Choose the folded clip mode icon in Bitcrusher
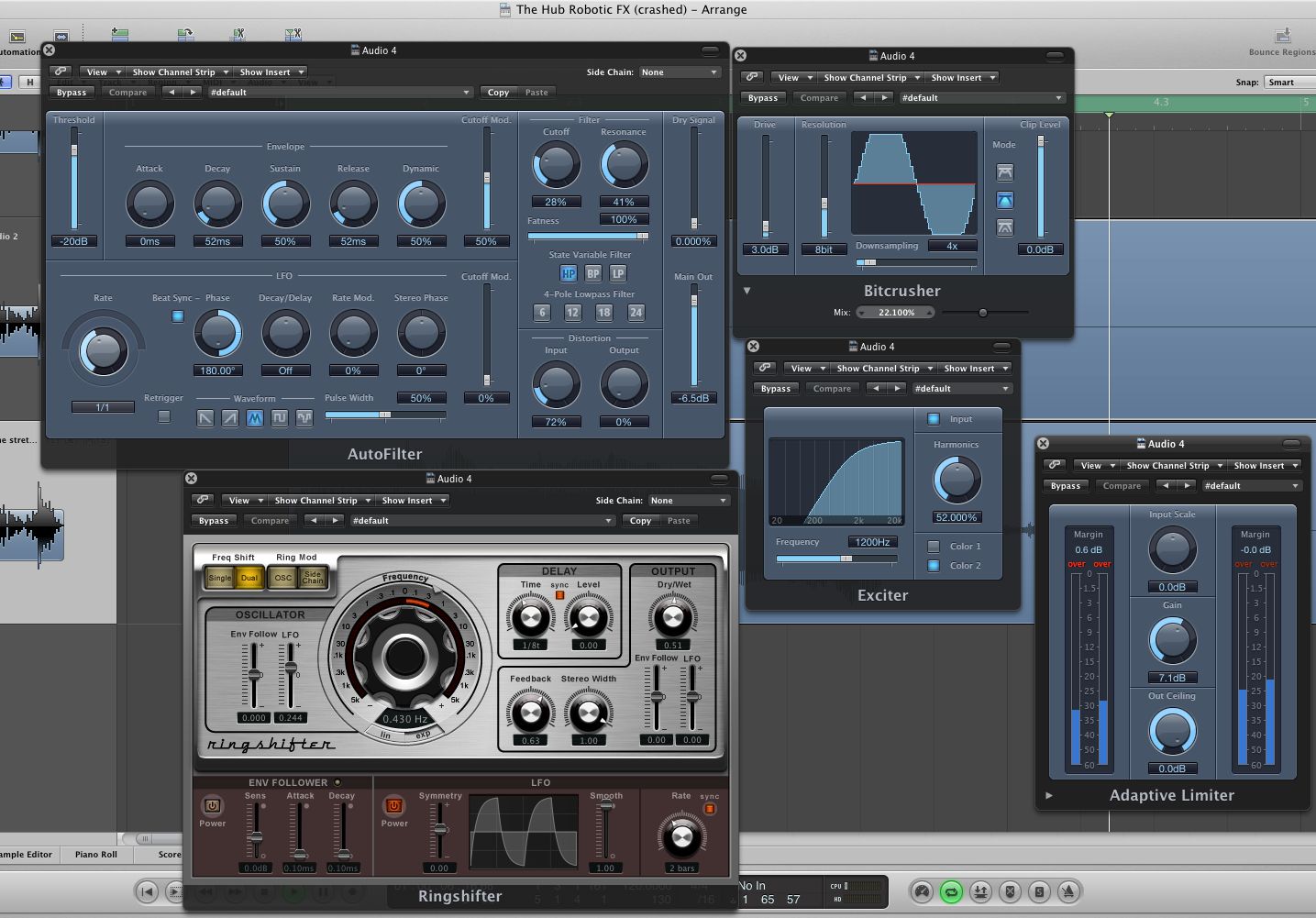 [x=1005, y=172]
